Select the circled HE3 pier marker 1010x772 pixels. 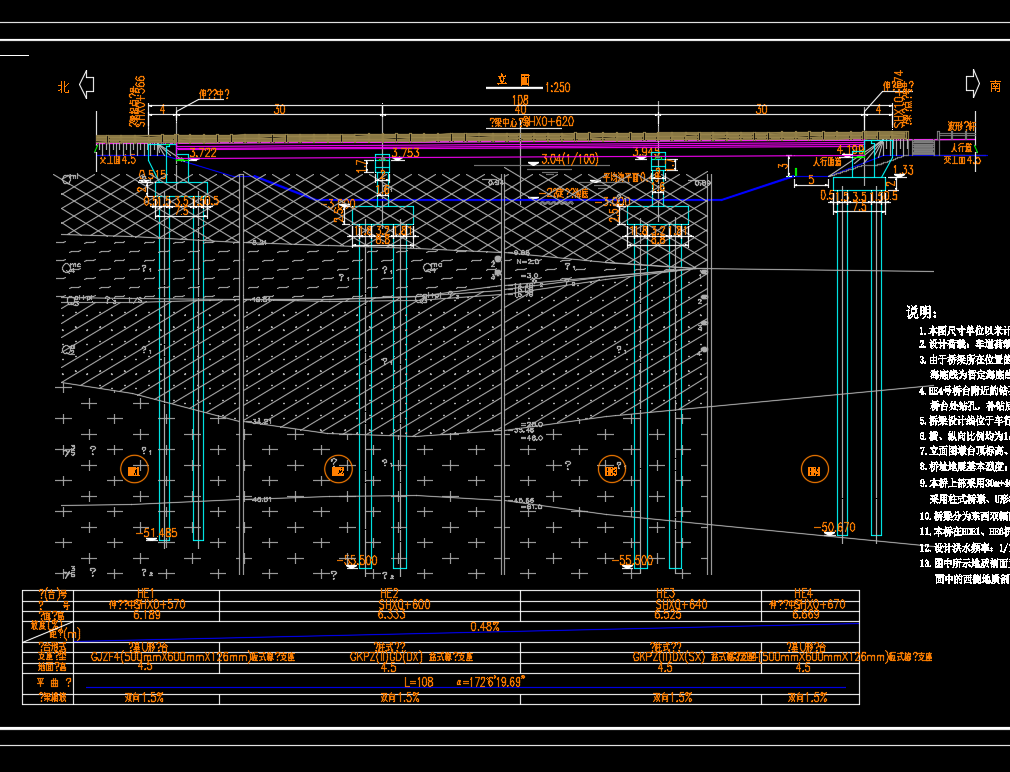pos(611,469)
